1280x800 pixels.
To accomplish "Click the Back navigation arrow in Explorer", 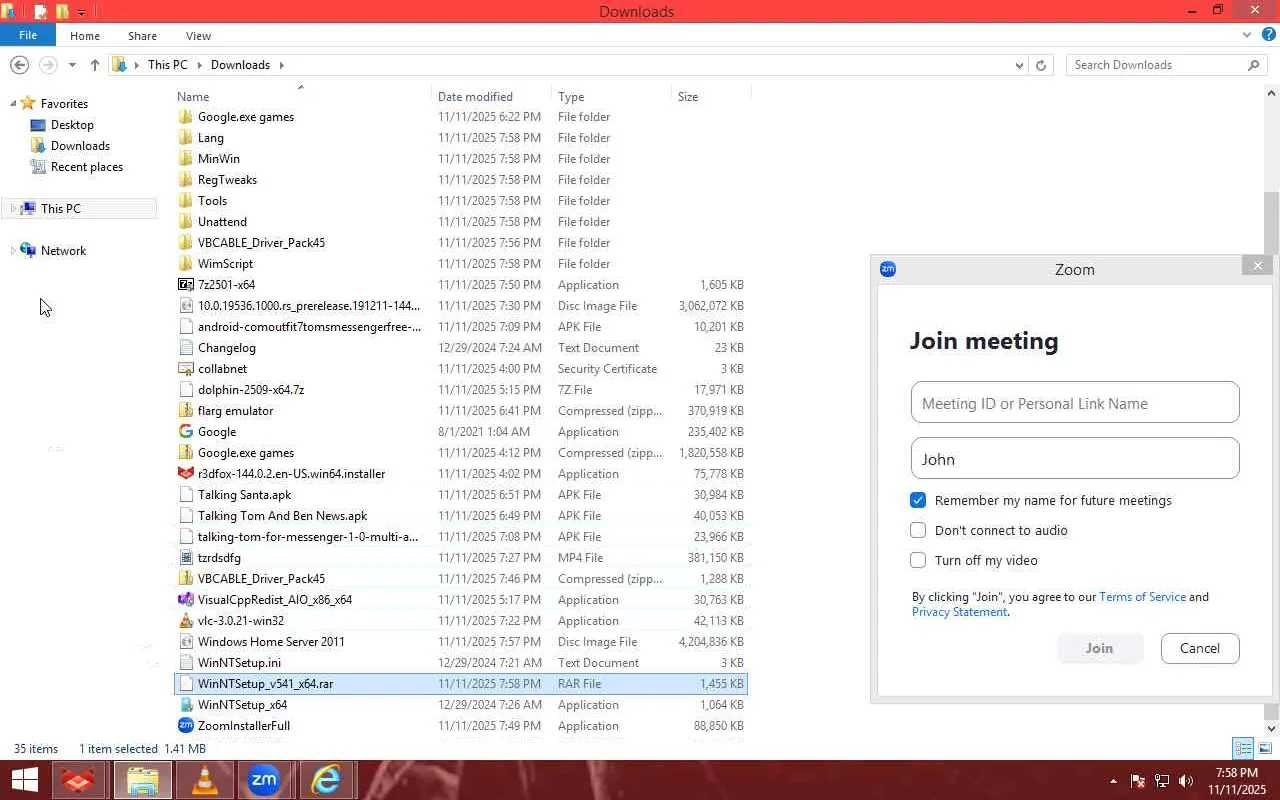I will (19, 65).
